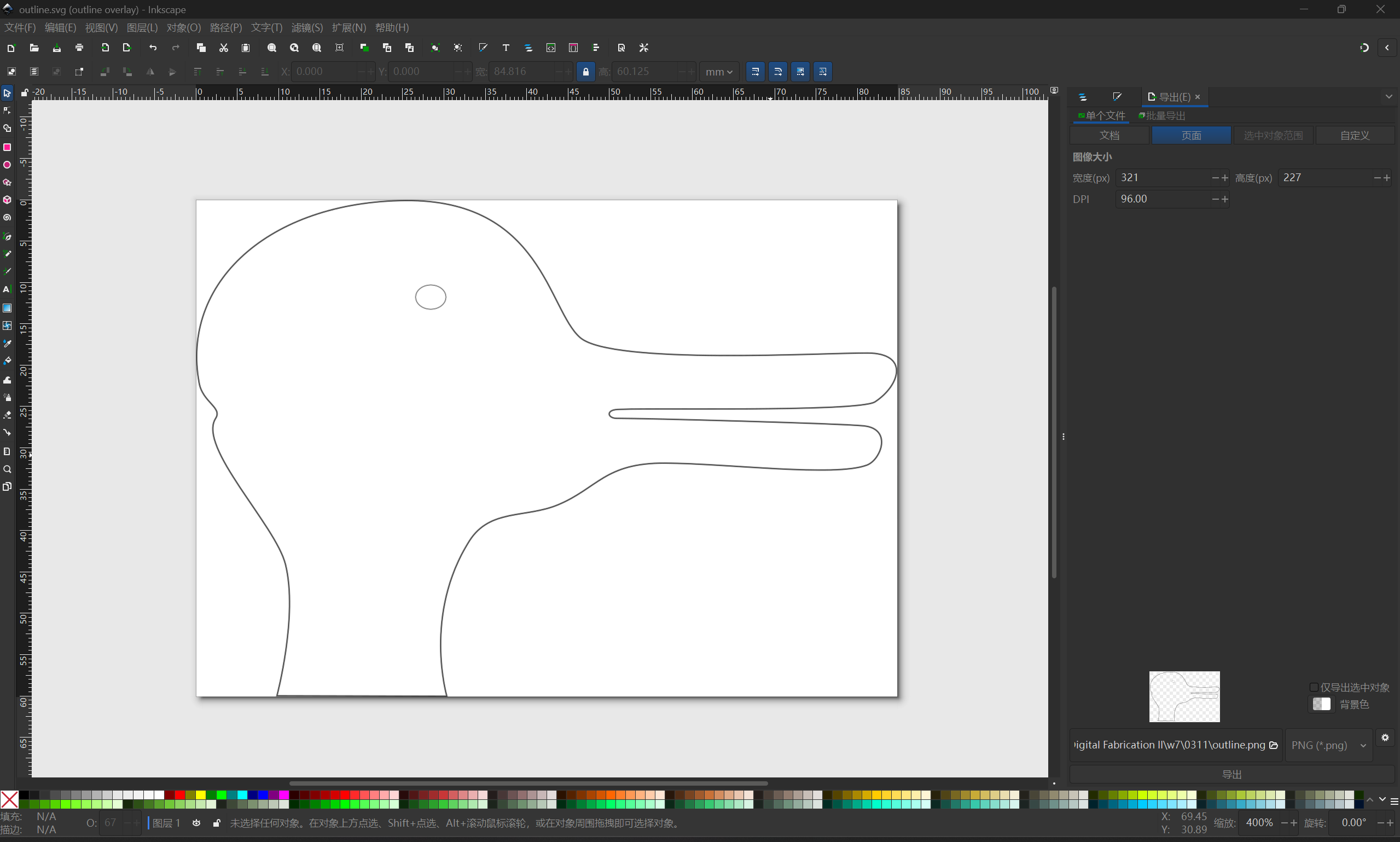Open the 图层 1 layer selector

[166, 823]
